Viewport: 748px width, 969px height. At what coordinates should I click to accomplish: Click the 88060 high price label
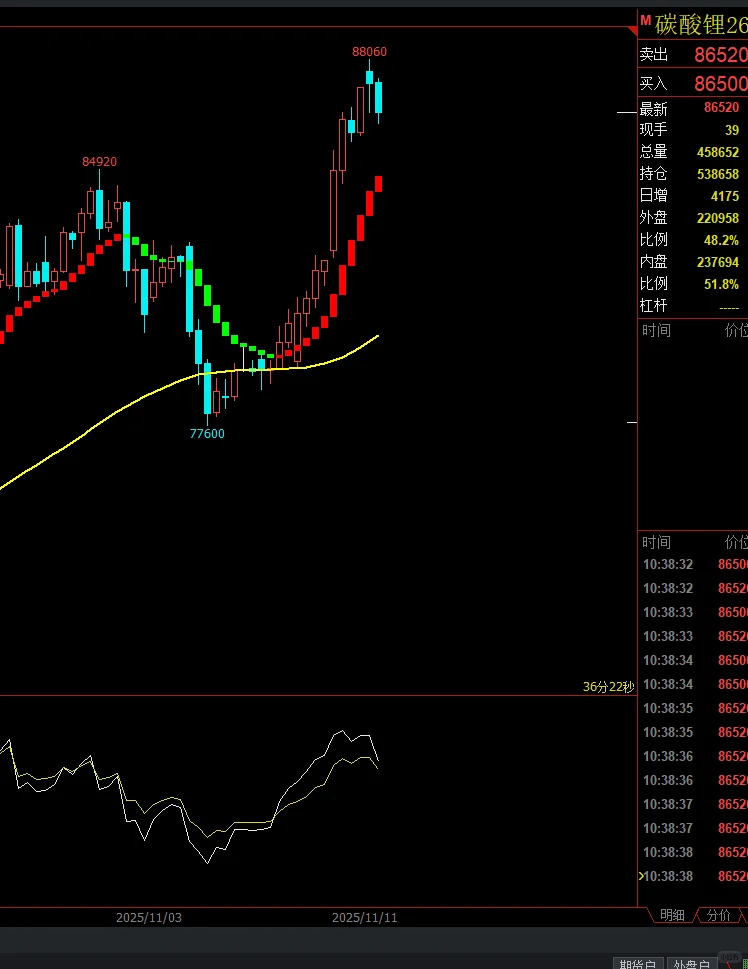[x=370, y=52]
